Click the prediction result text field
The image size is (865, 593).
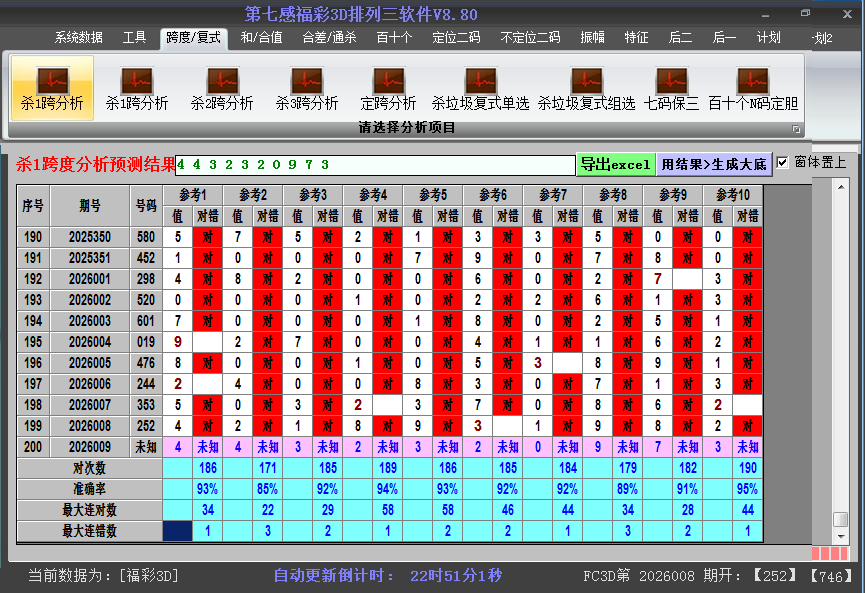375,164
